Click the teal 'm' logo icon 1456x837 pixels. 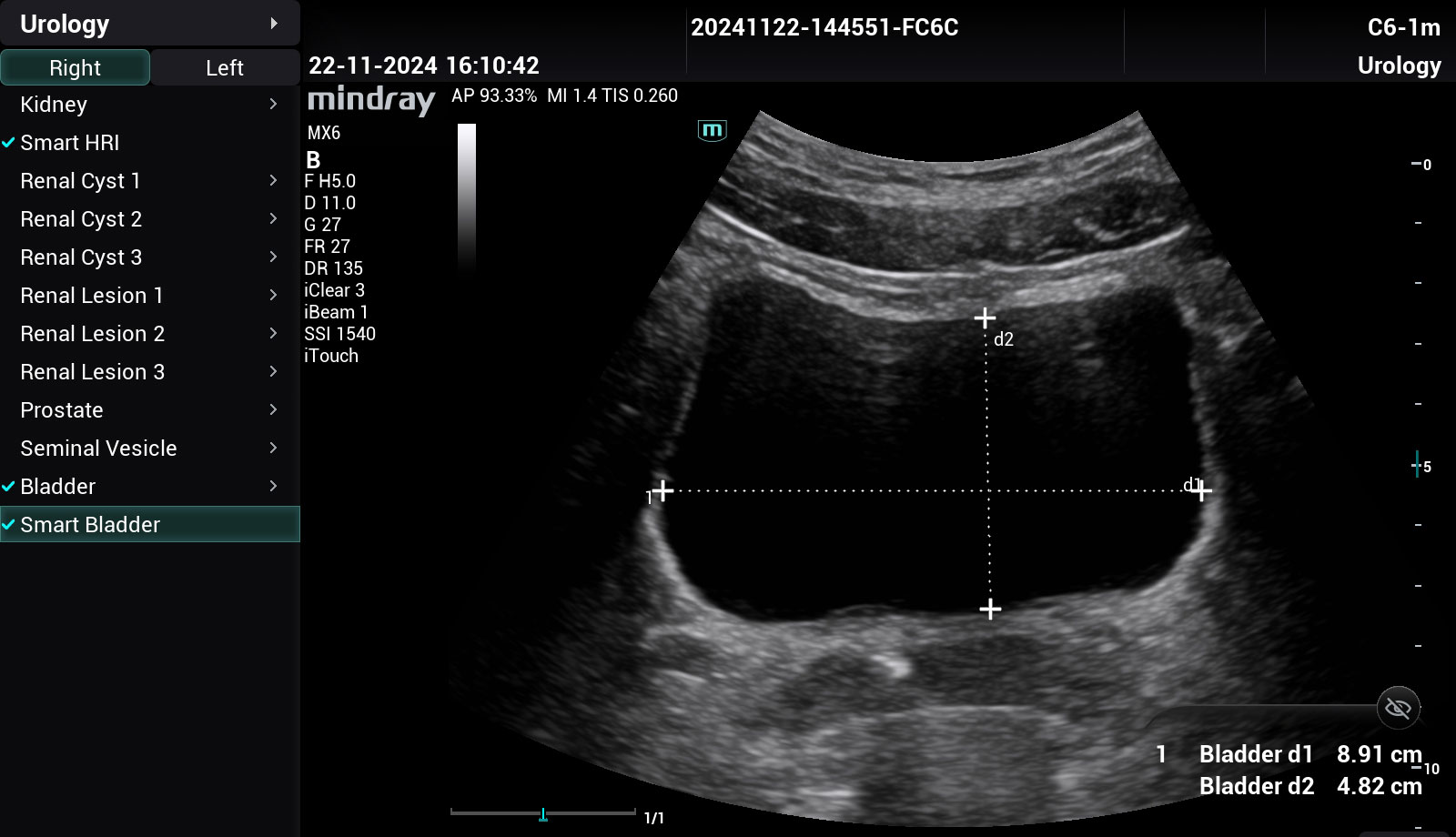pyautogui.click(x=712, y=130)
